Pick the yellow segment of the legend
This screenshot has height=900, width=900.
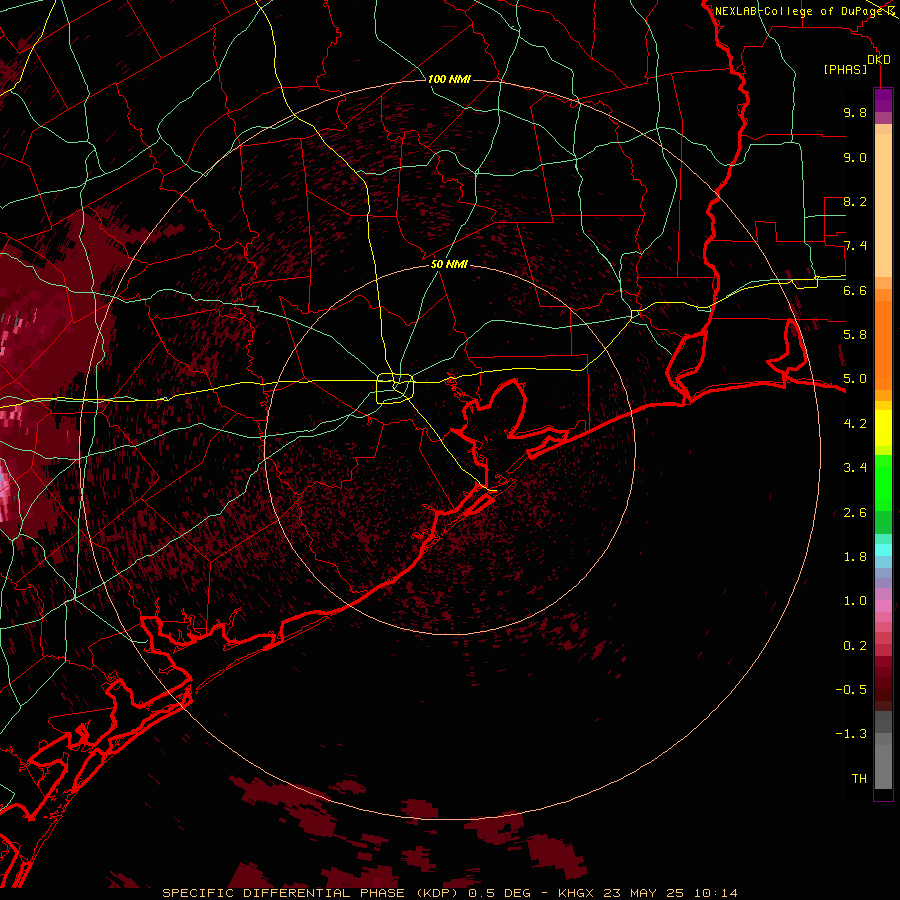click(x=883, y=428)
